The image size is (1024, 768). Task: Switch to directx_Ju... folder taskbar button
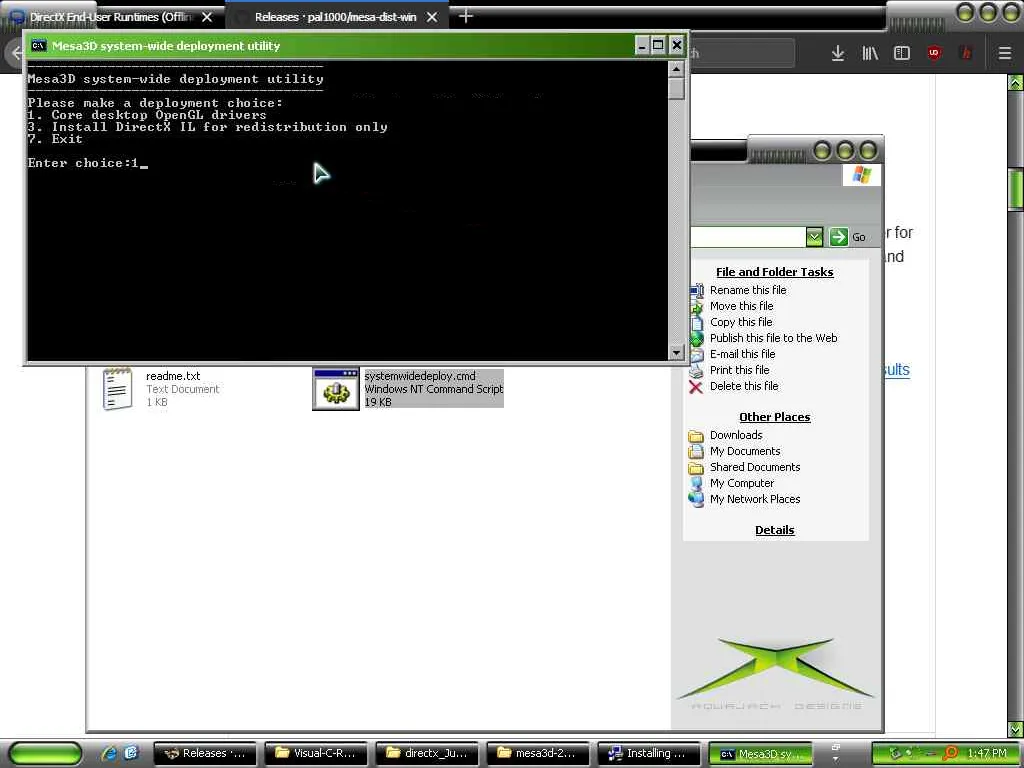(x=427, y=754)
